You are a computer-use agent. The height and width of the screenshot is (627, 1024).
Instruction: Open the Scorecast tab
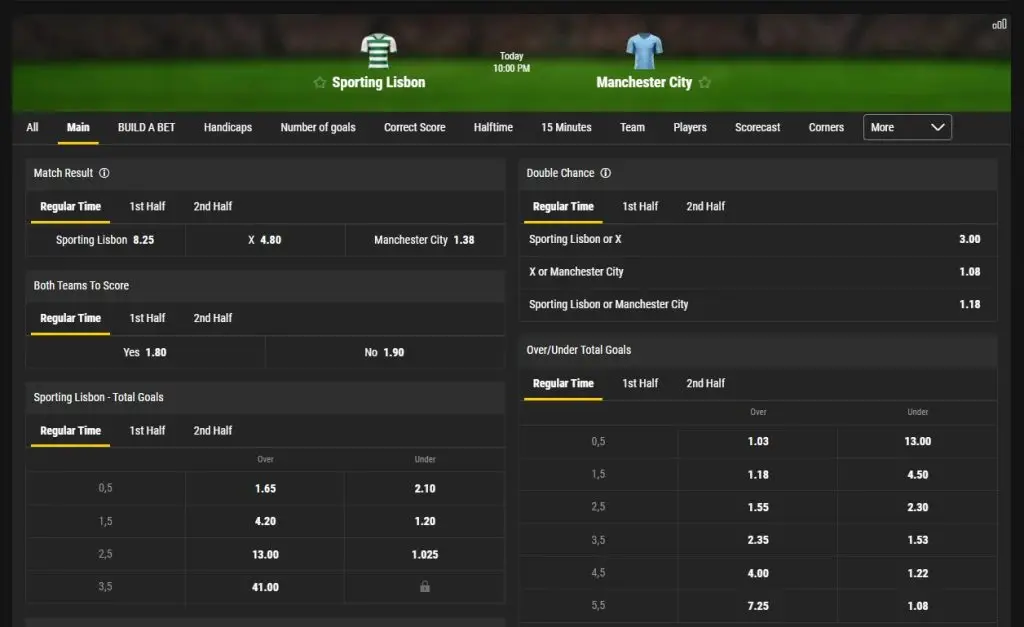click(758, 127)
